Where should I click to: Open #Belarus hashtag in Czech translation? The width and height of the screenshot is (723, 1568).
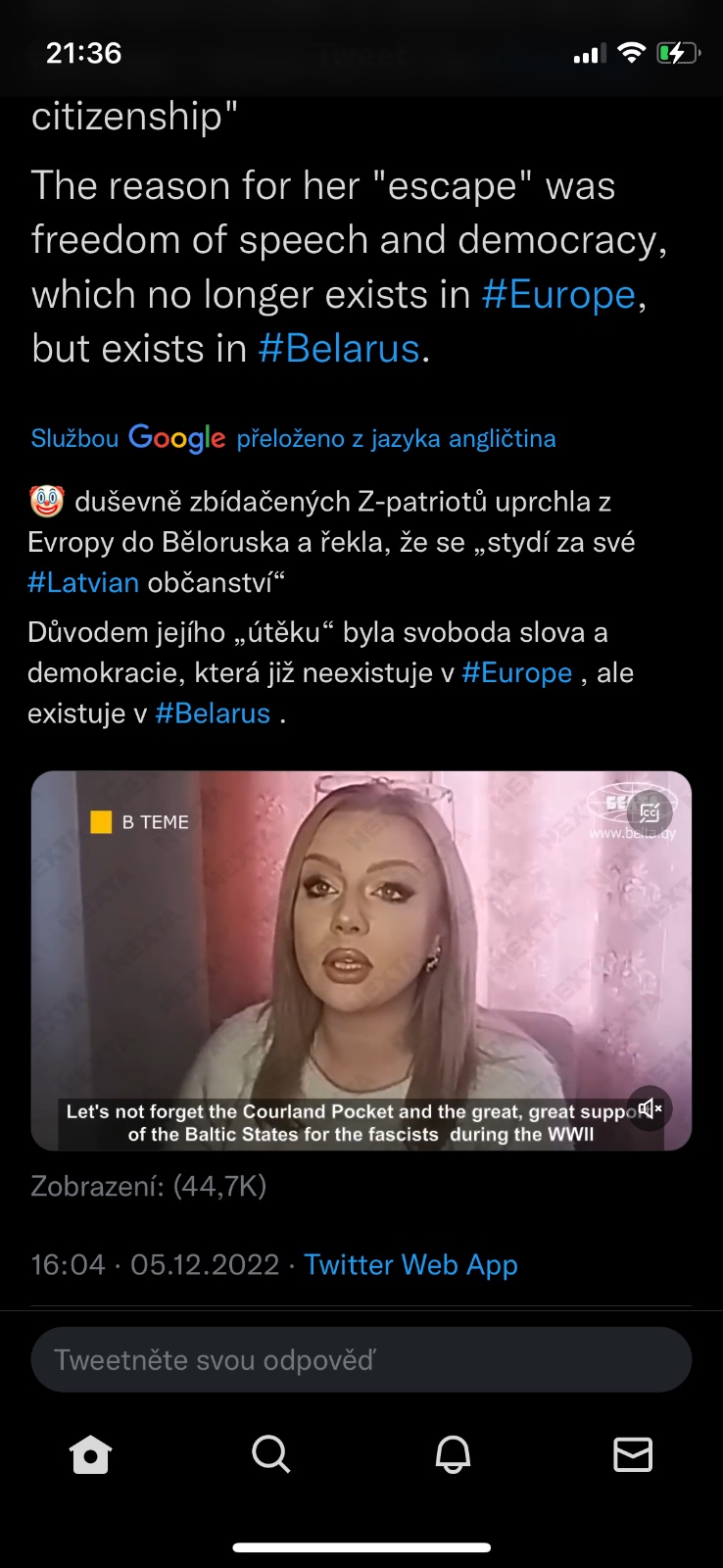pos(213,713)
